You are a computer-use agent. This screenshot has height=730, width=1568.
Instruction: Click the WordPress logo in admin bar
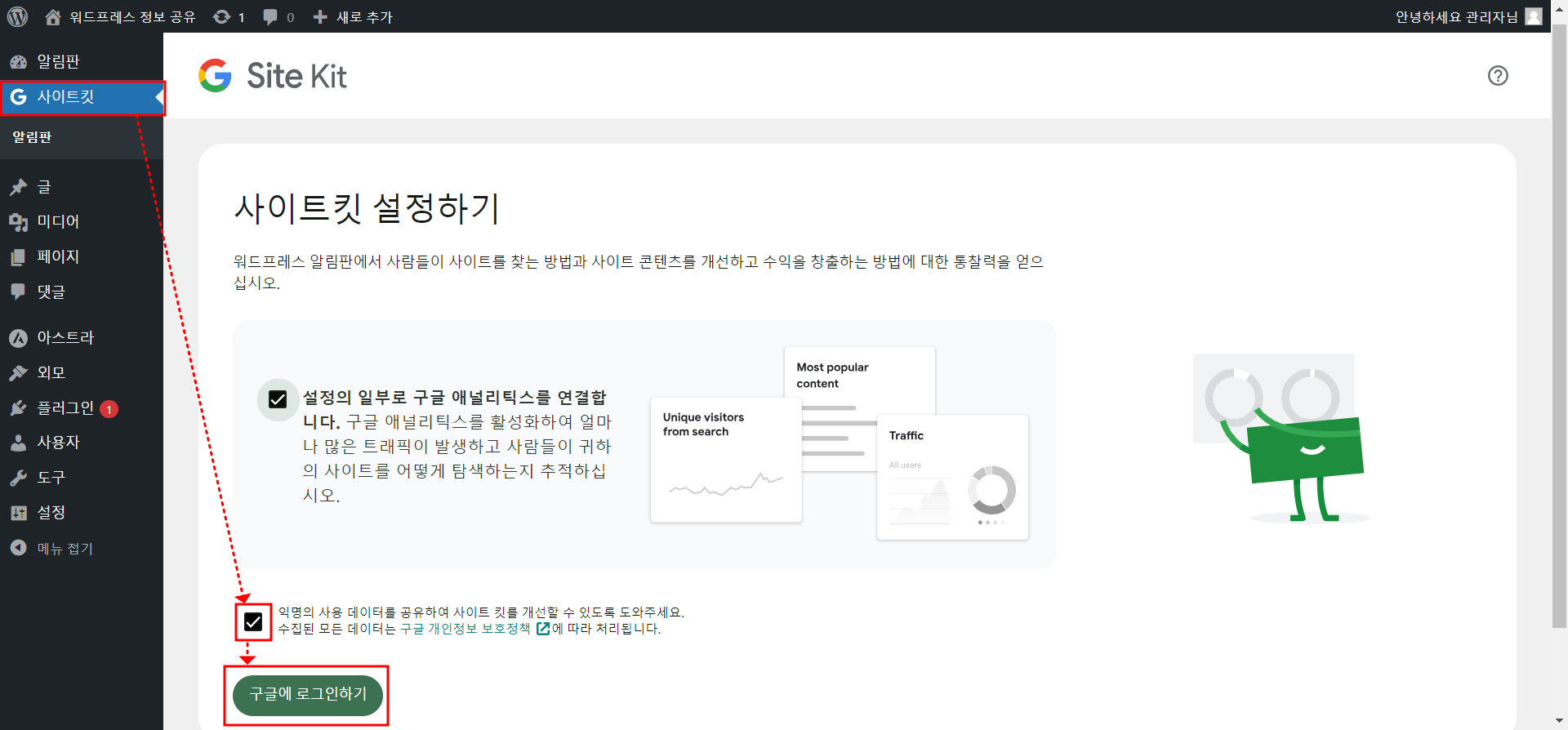click(x=17, y=16)
